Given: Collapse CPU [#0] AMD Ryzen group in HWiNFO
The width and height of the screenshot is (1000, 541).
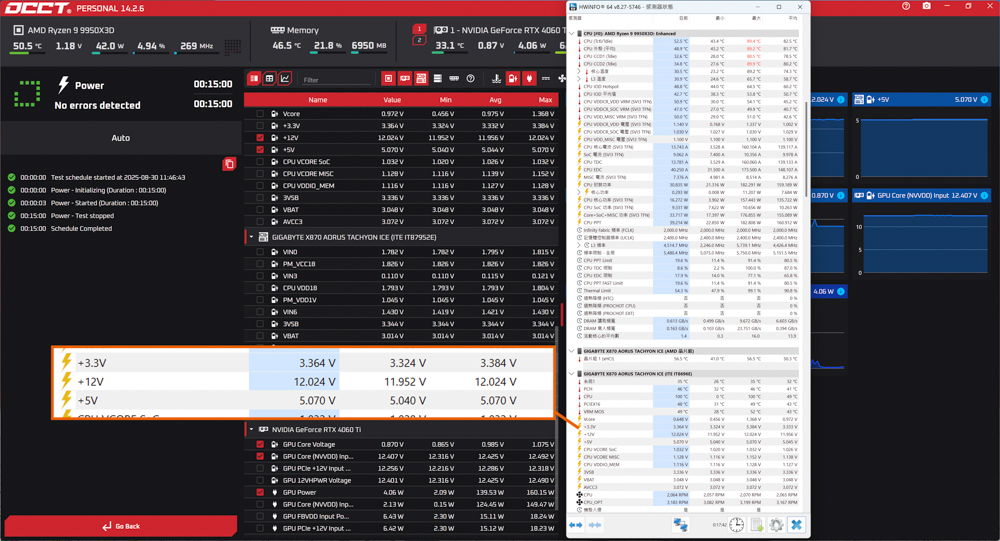Looking at the screenshot, I should point(571,33).
